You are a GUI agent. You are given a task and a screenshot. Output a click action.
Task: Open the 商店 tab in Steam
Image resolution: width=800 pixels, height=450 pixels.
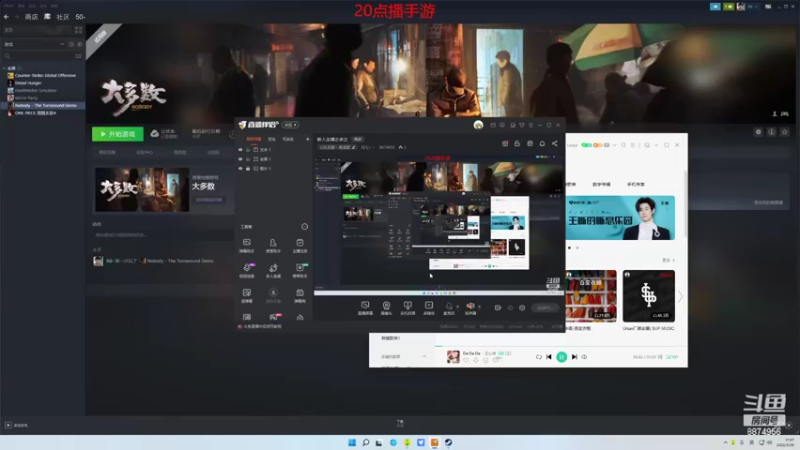click(31, 17)
